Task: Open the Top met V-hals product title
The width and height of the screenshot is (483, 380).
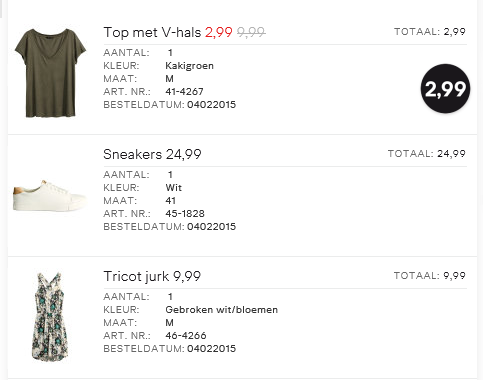Action: point(152,32)
